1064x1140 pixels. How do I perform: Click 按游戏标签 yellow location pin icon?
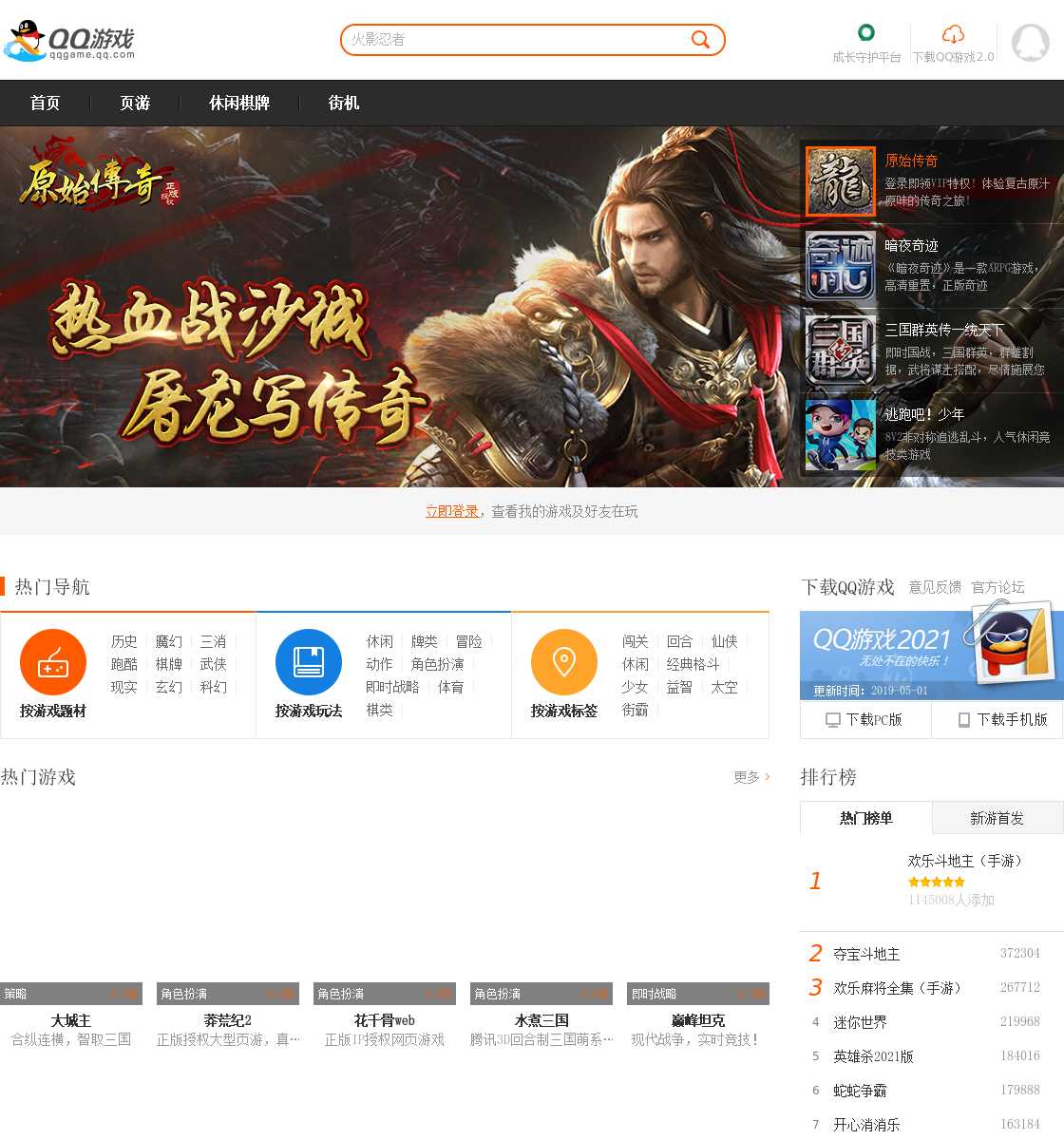[564, 662]
